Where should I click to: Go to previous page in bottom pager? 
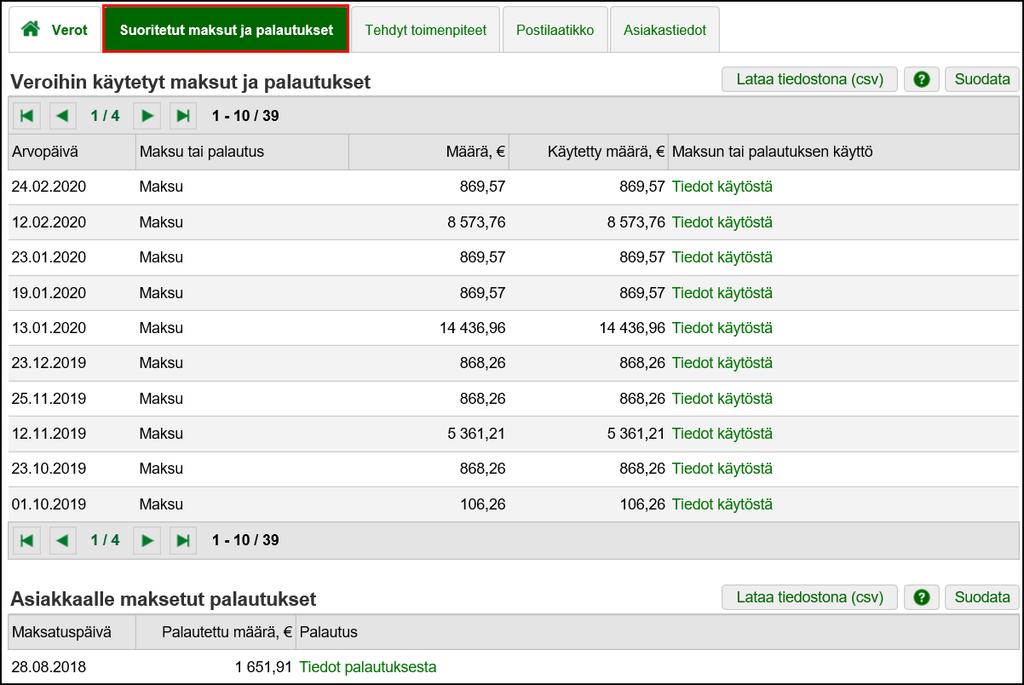63,540
